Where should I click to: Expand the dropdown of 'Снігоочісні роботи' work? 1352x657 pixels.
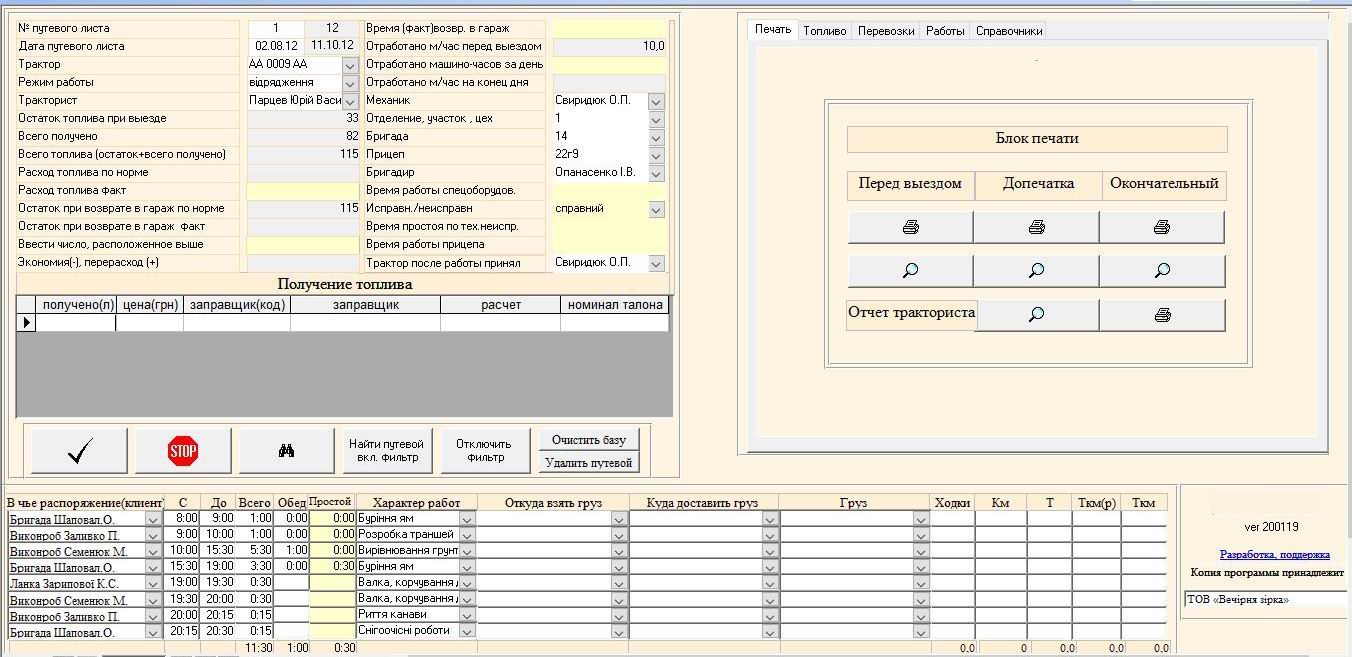(x=466, y=631)
